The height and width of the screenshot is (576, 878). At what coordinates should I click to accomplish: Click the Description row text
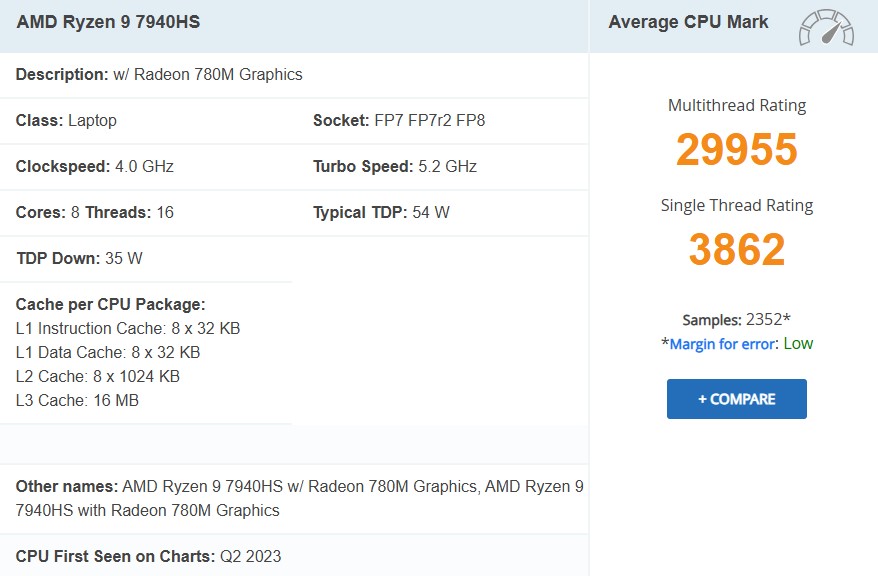(159, 74)
